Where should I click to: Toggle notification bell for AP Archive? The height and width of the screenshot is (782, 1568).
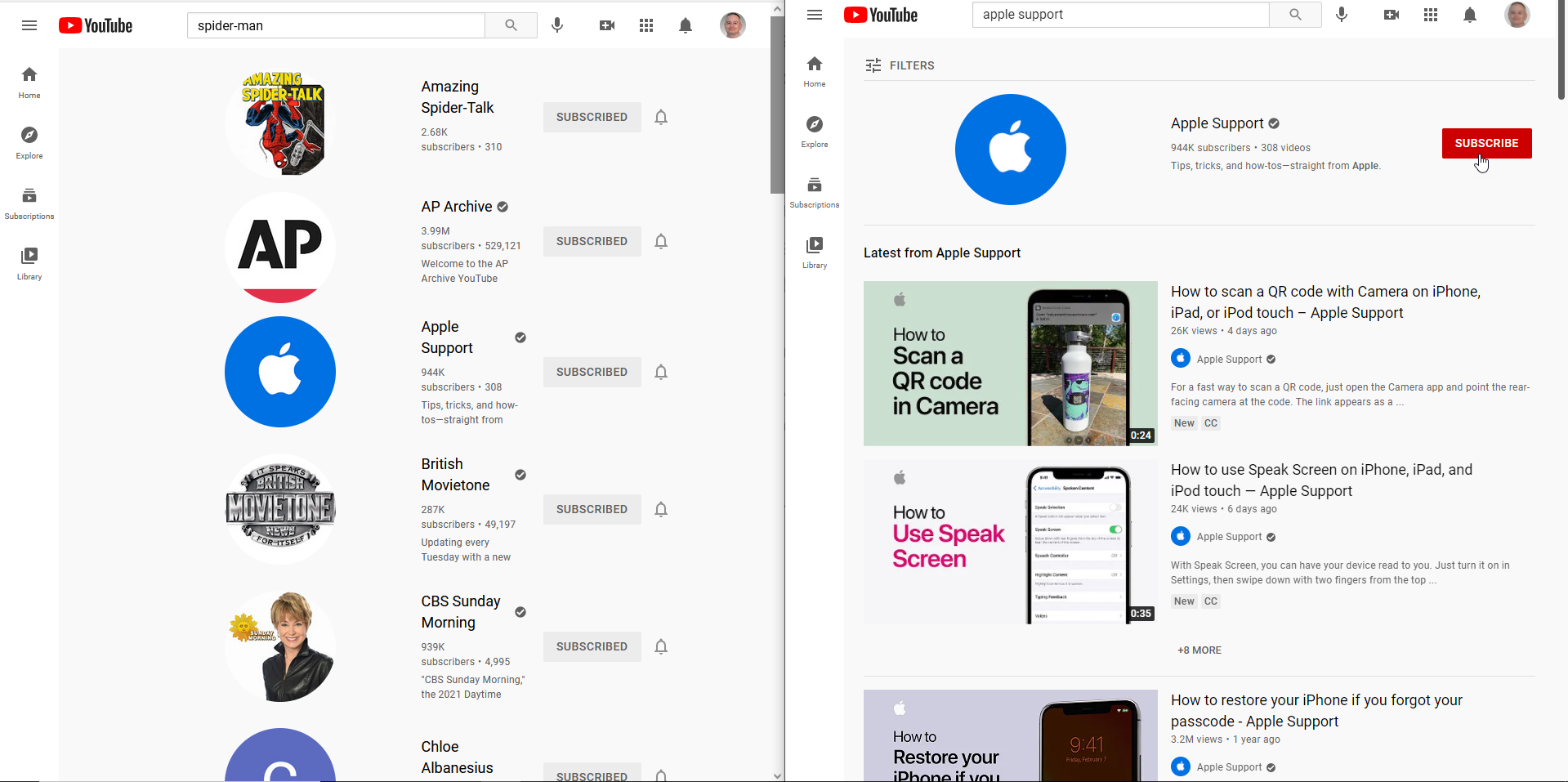pos(661,241)
